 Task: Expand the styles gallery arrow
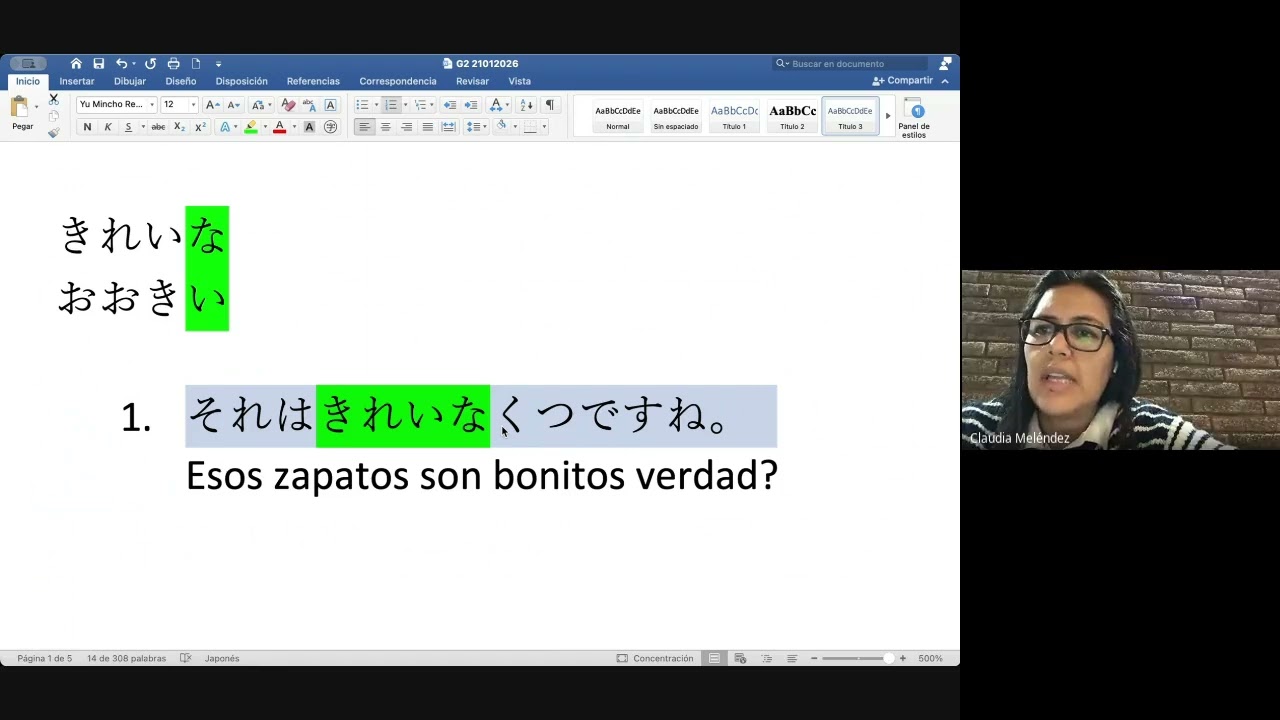pos(887,116)
